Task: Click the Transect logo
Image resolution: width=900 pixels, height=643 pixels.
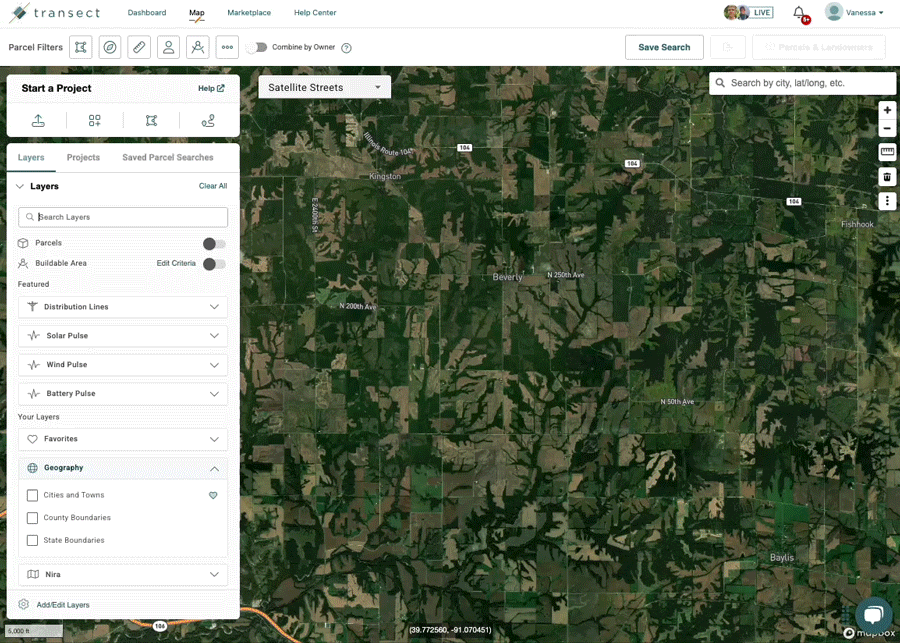Action: tap(55, 13)
